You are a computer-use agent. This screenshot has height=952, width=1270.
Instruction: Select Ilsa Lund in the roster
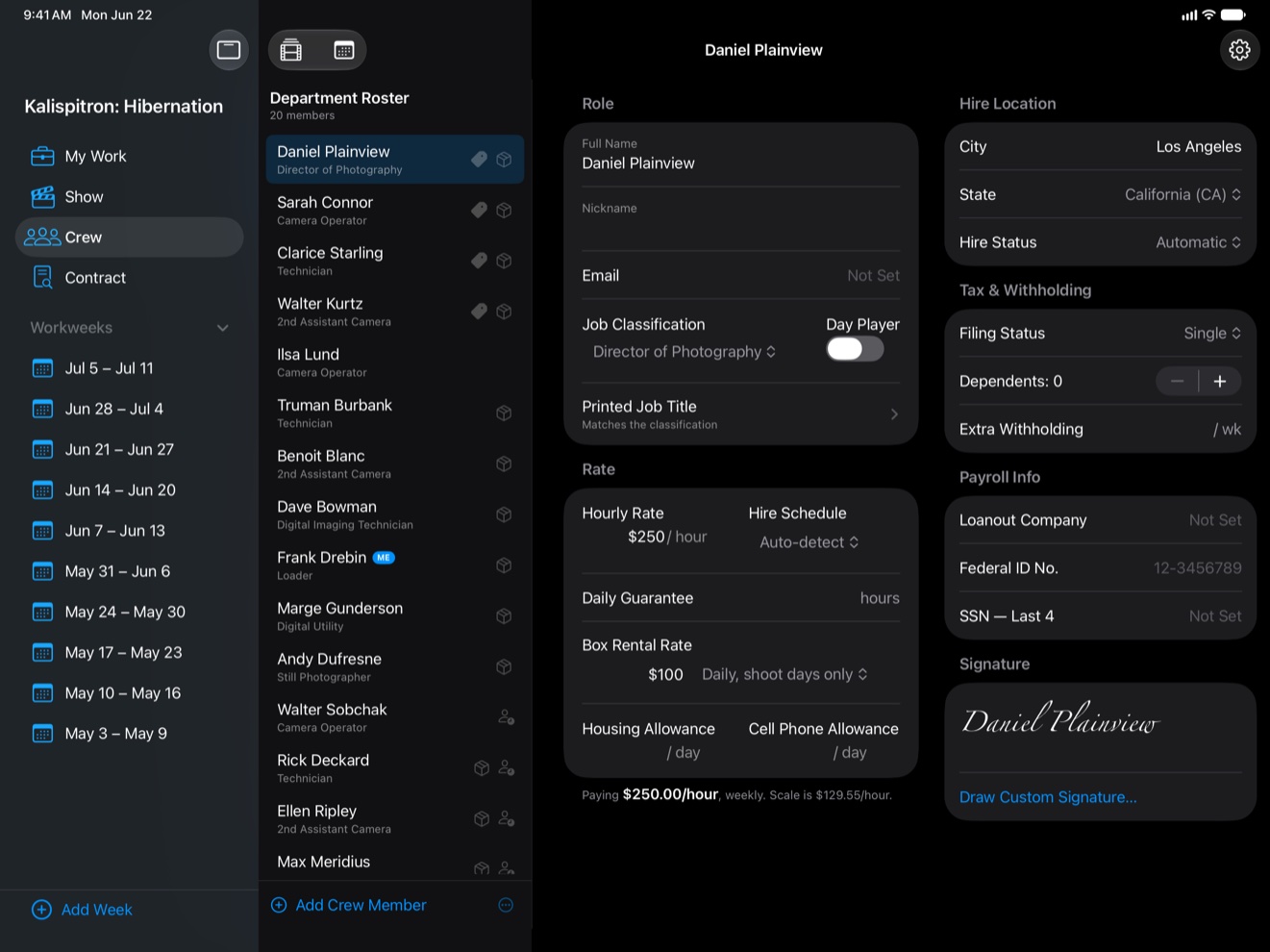coord(395,362)
